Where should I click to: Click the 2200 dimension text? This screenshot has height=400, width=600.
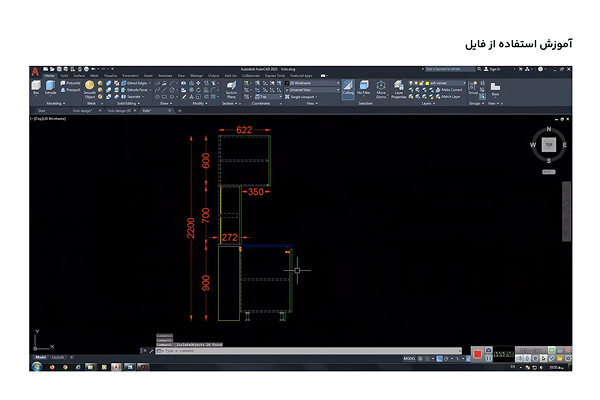click(x=191, y=228)
